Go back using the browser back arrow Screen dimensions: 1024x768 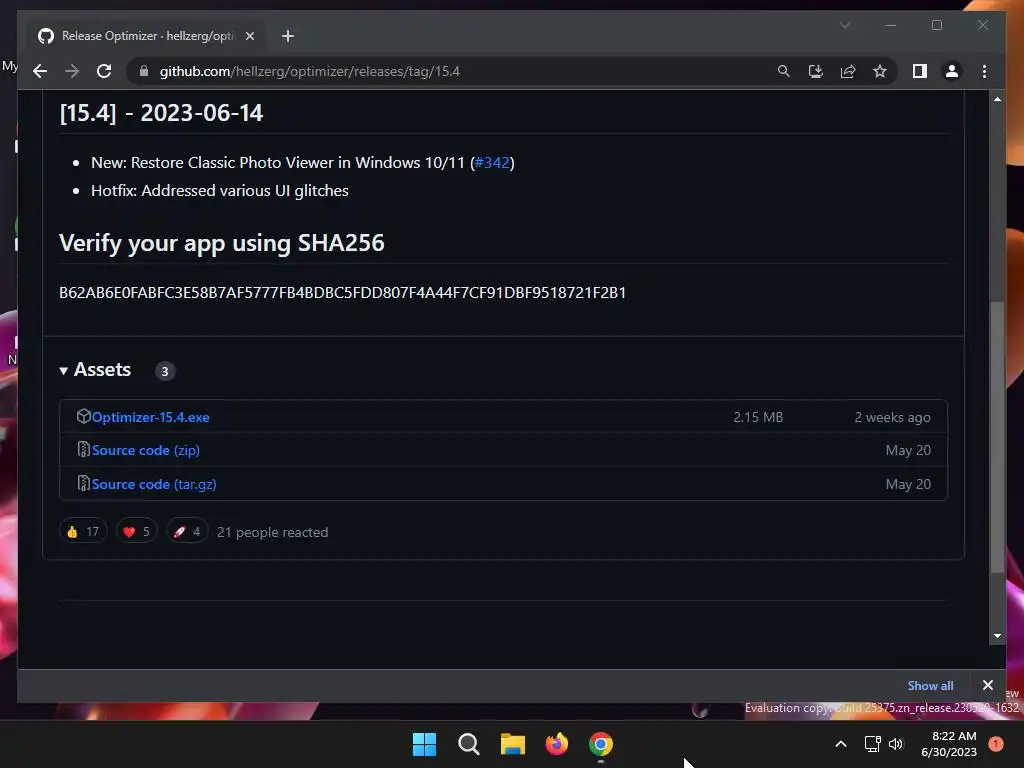(x=40, y=71)
